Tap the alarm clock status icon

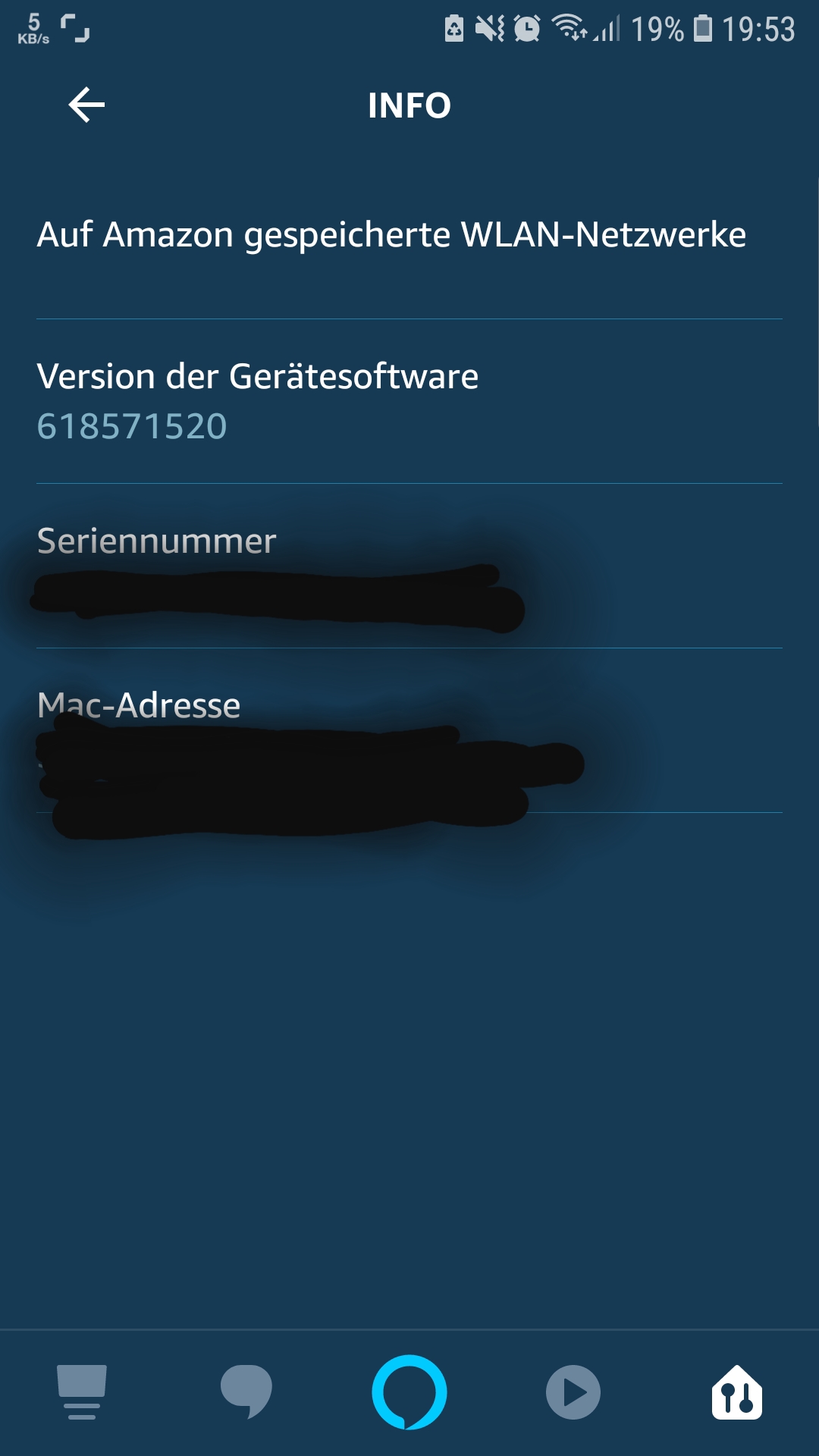pyautogui.click(x=527, y=28)
